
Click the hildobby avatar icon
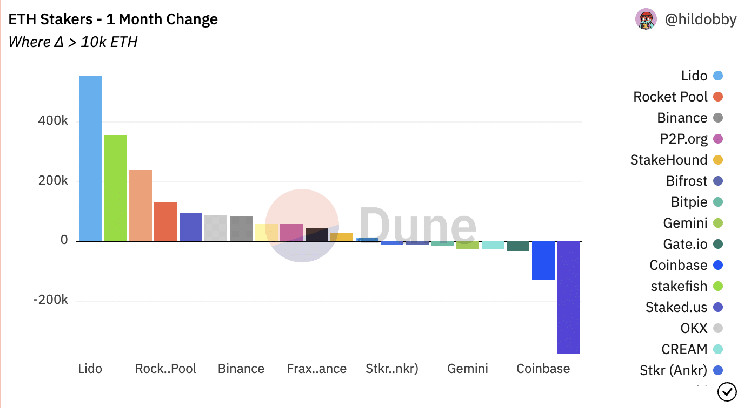647,19
